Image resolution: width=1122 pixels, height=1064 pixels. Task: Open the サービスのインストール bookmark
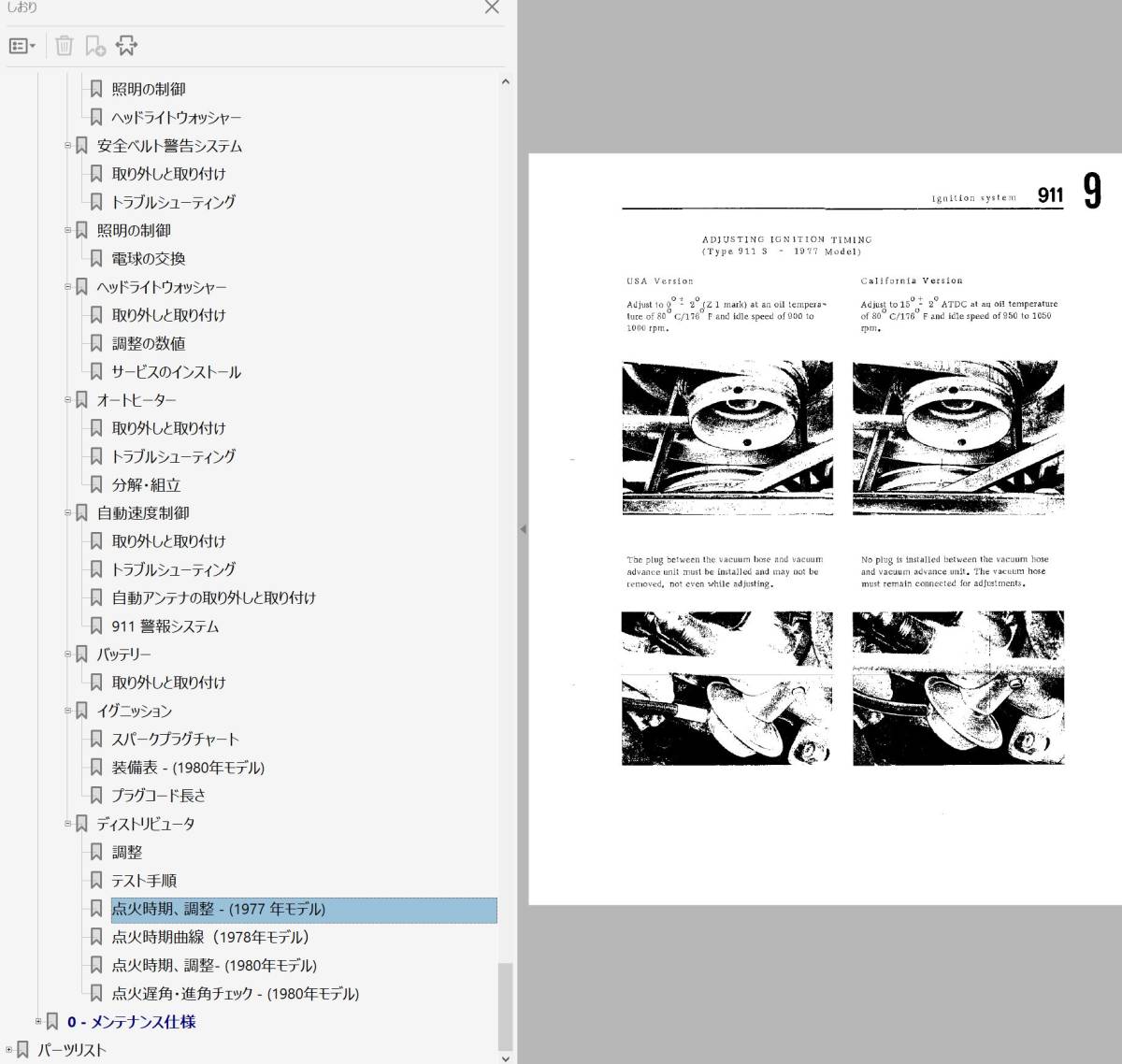[176, 372]
